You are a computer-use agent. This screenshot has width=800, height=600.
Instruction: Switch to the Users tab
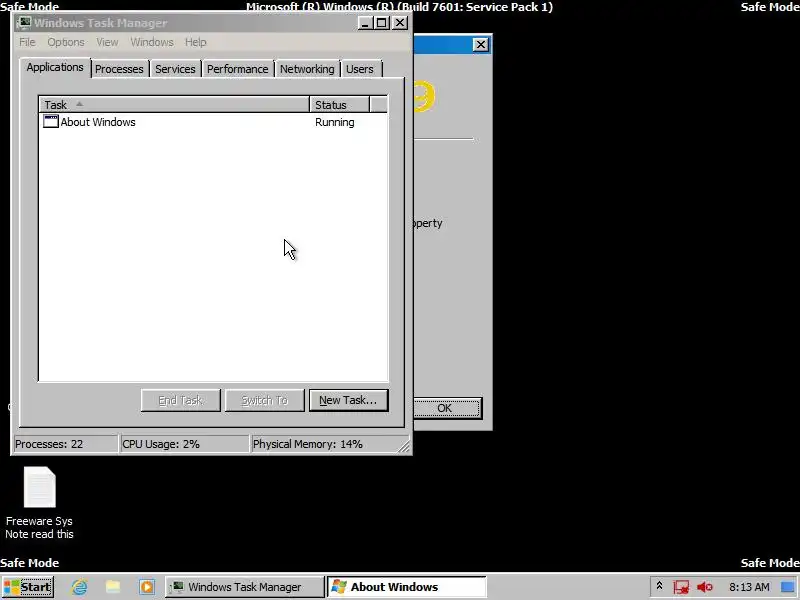coord(360,69)
